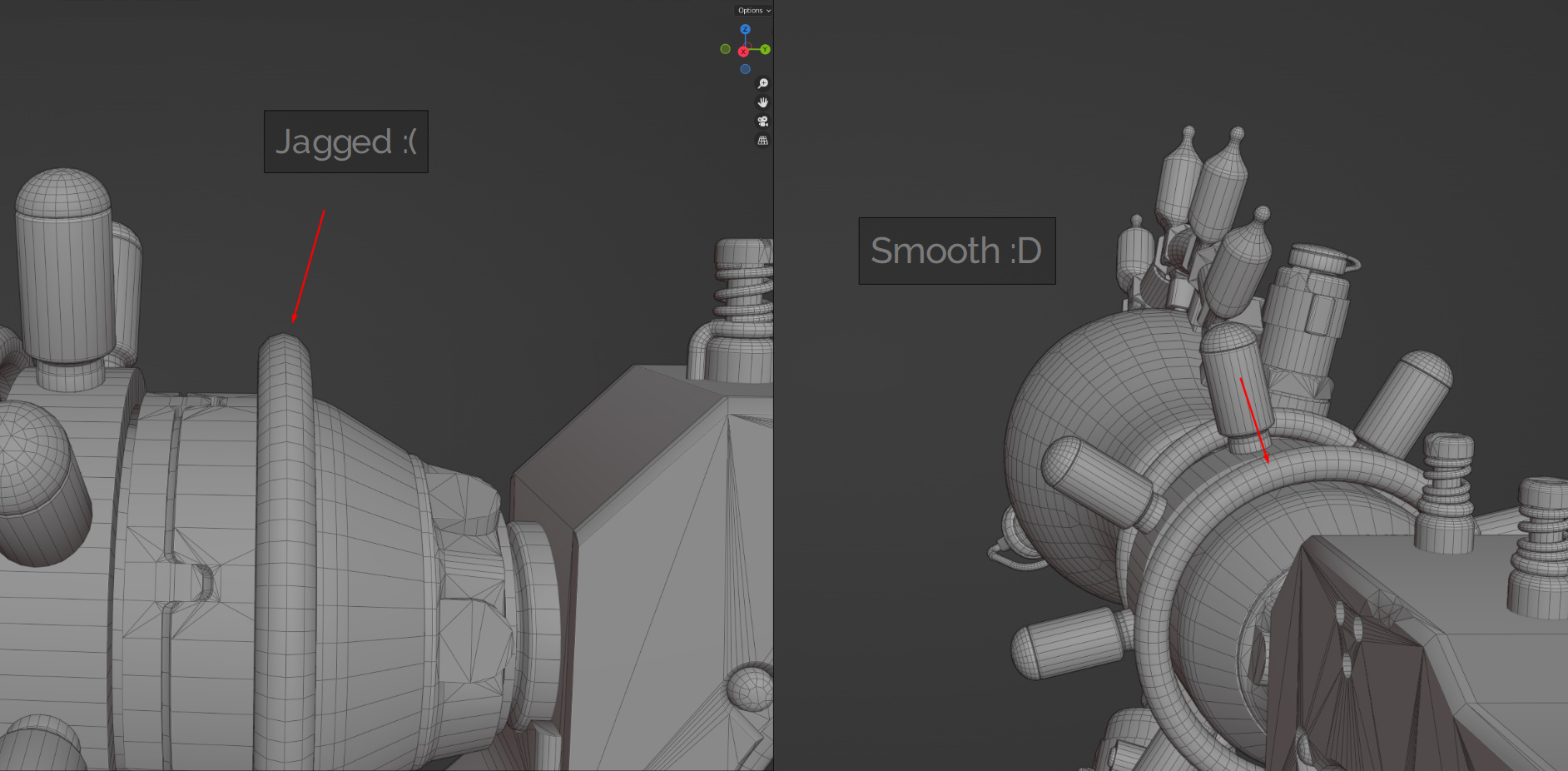Snap view to the blue Z axis
Viewport: 1568px width, 771px height.
745,29
